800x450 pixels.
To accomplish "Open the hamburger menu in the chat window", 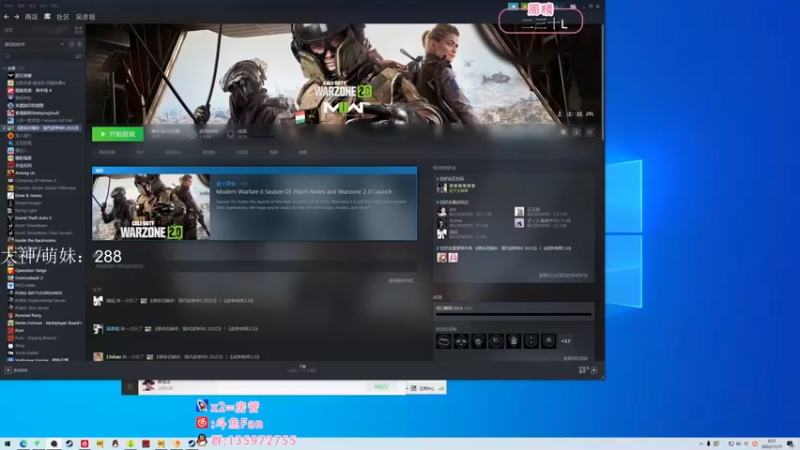I will click(x=130, y=387).
